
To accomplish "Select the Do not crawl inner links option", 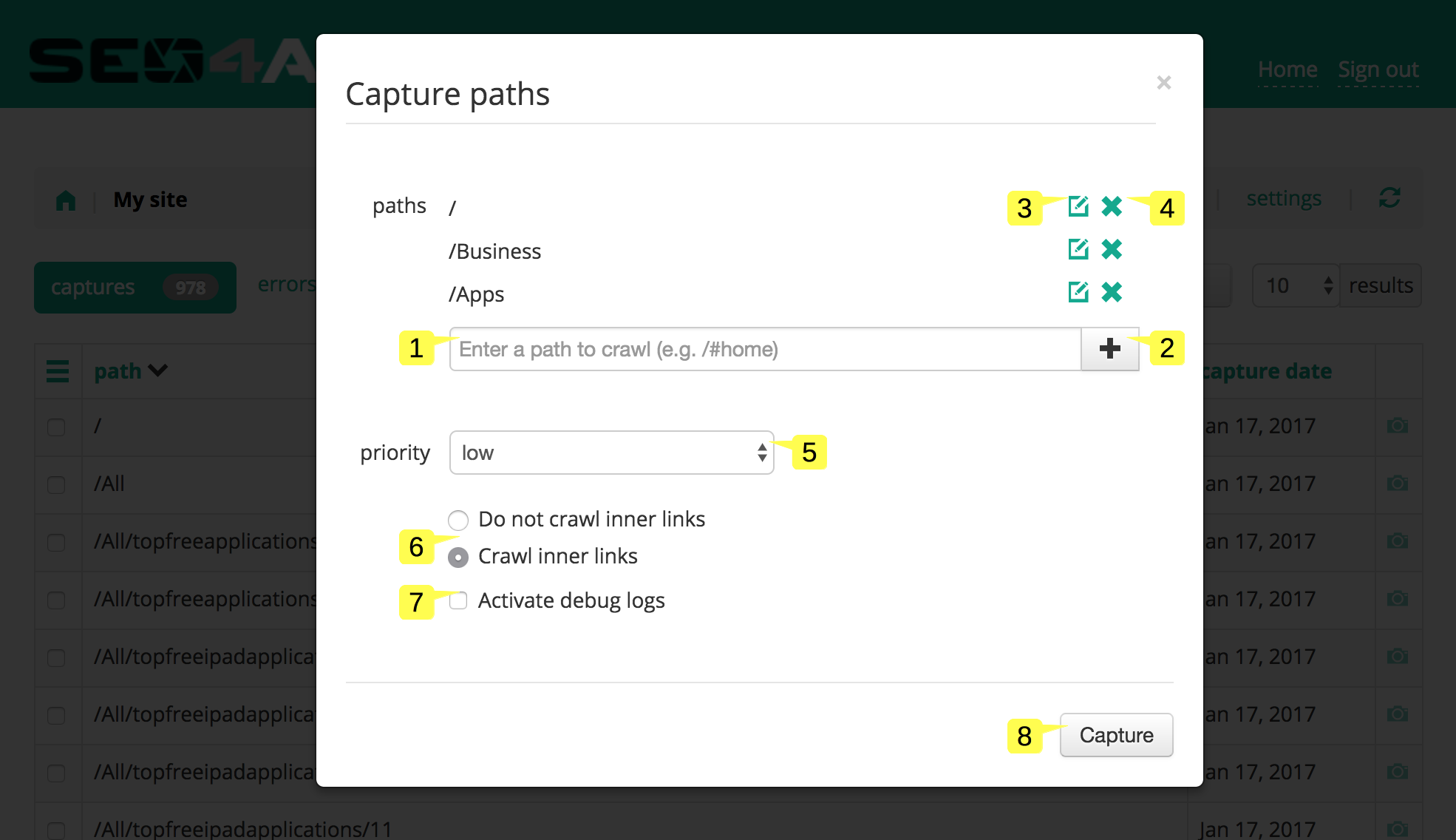I will pyautogui.click(x=458, y=520).
